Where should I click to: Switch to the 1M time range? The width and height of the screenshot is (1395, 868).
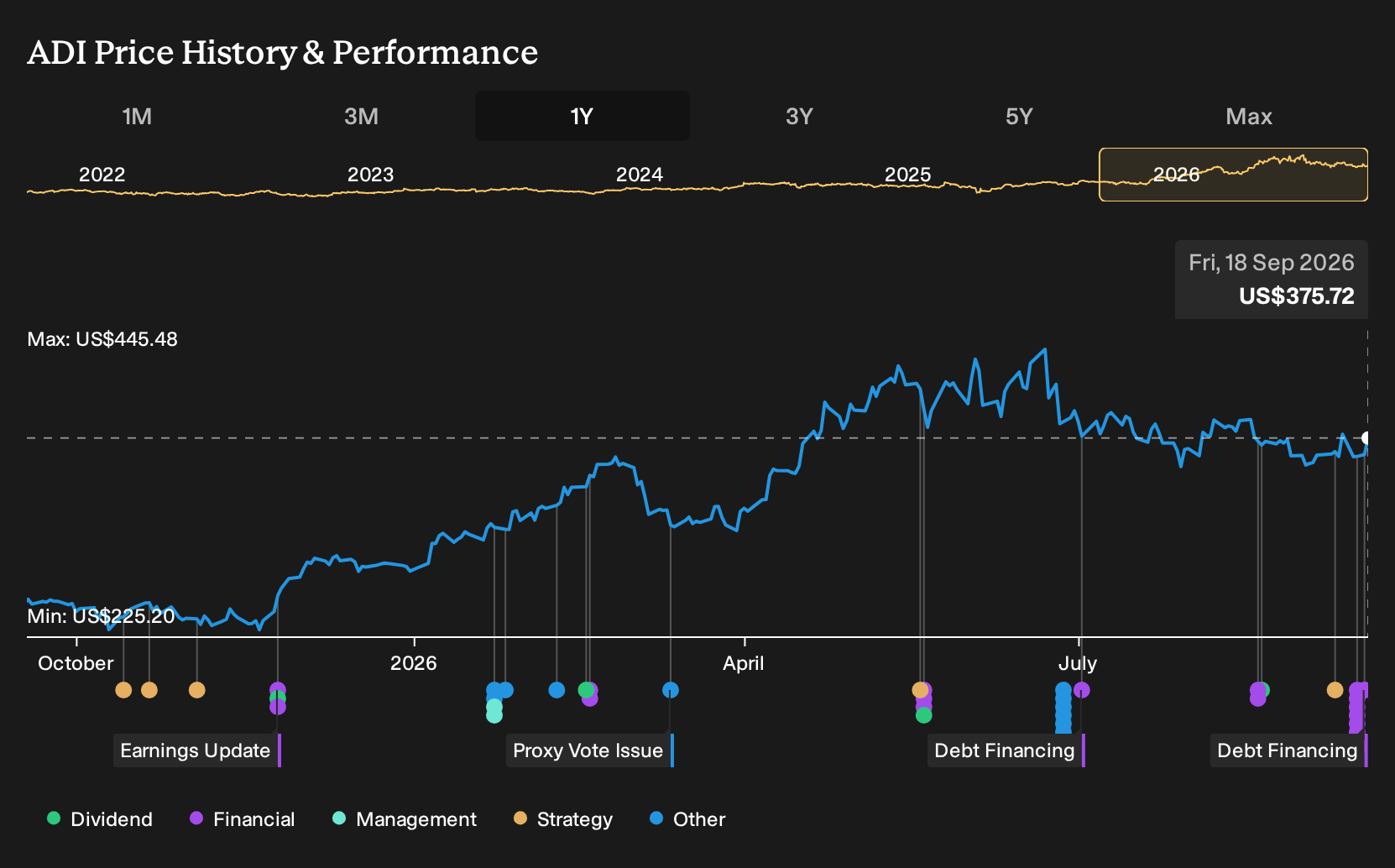tap(137, 116)
